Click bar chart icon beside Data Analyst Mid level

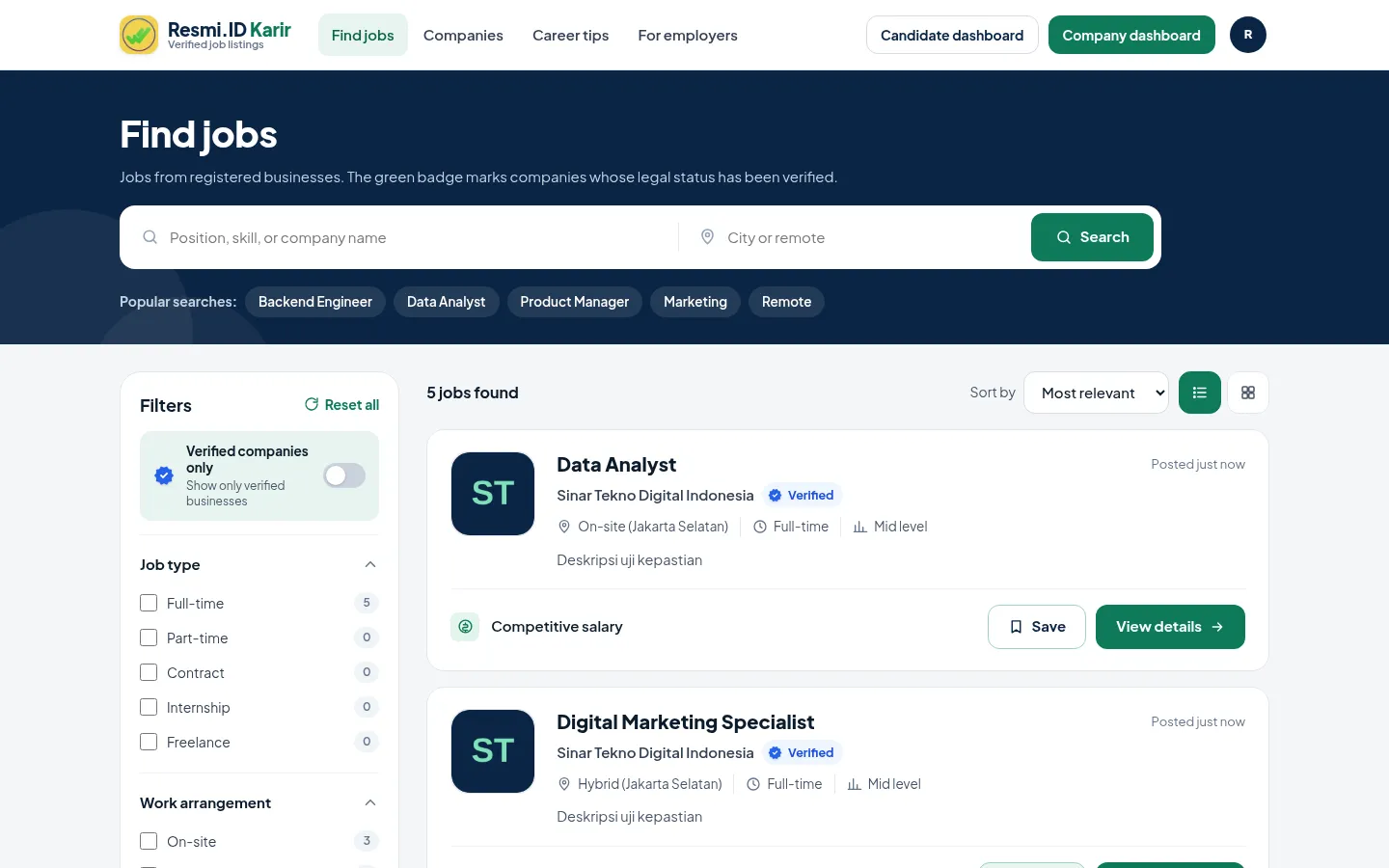coord(860,527)
